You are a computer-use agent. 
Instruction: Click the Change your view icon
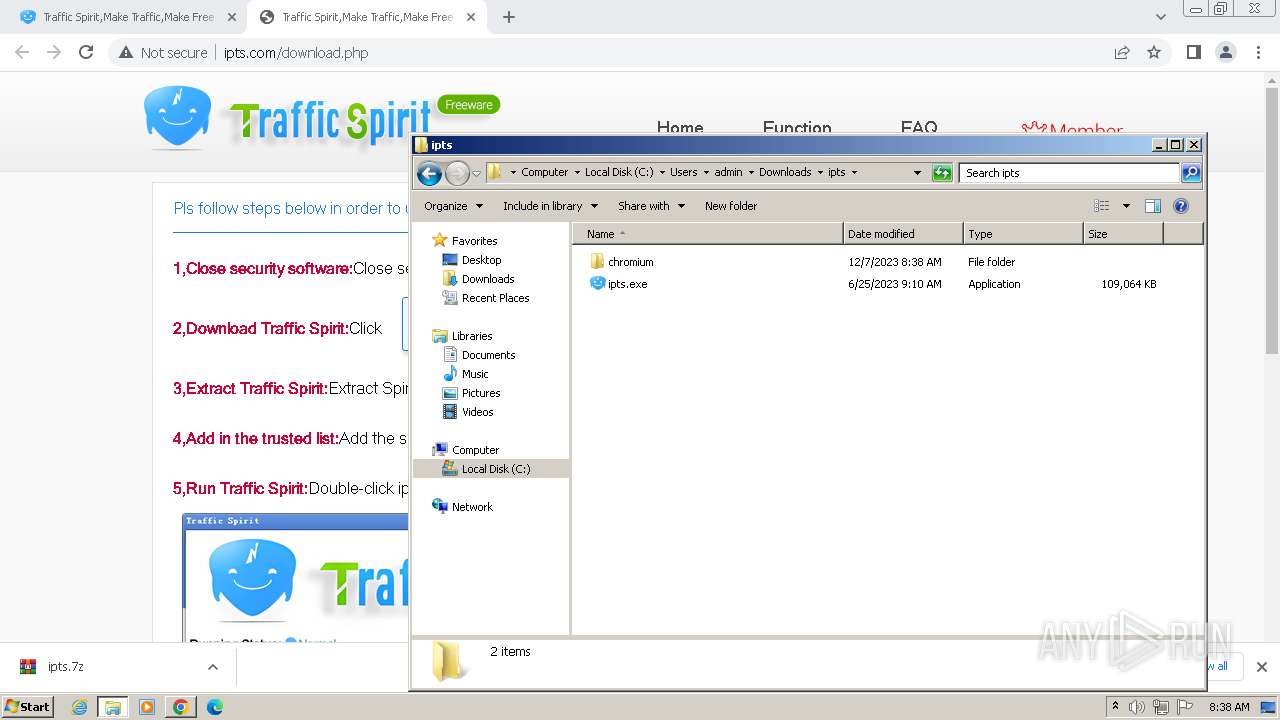pos(1102,206)
